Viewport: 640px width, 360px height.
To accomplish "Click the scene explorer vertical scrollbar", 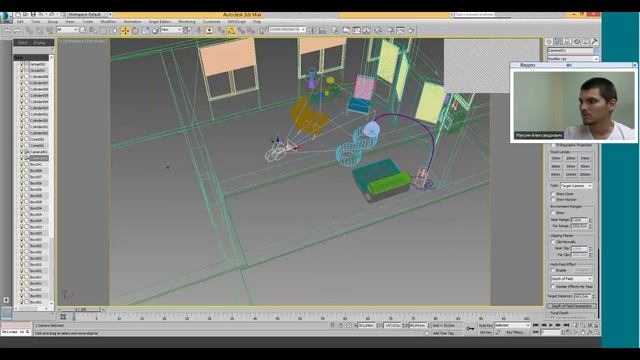I will (51, 180).
